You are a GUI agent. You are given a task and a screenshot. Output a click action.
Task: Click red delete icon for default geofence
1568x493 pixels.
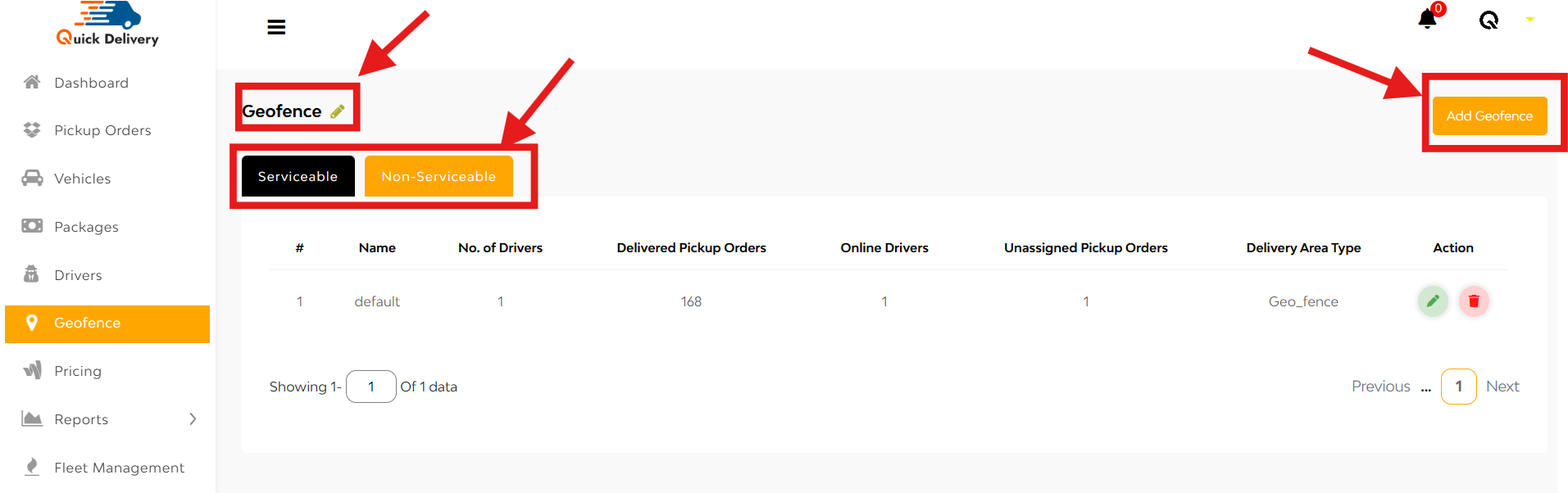pyautogui.click(x=1474, y=301)
